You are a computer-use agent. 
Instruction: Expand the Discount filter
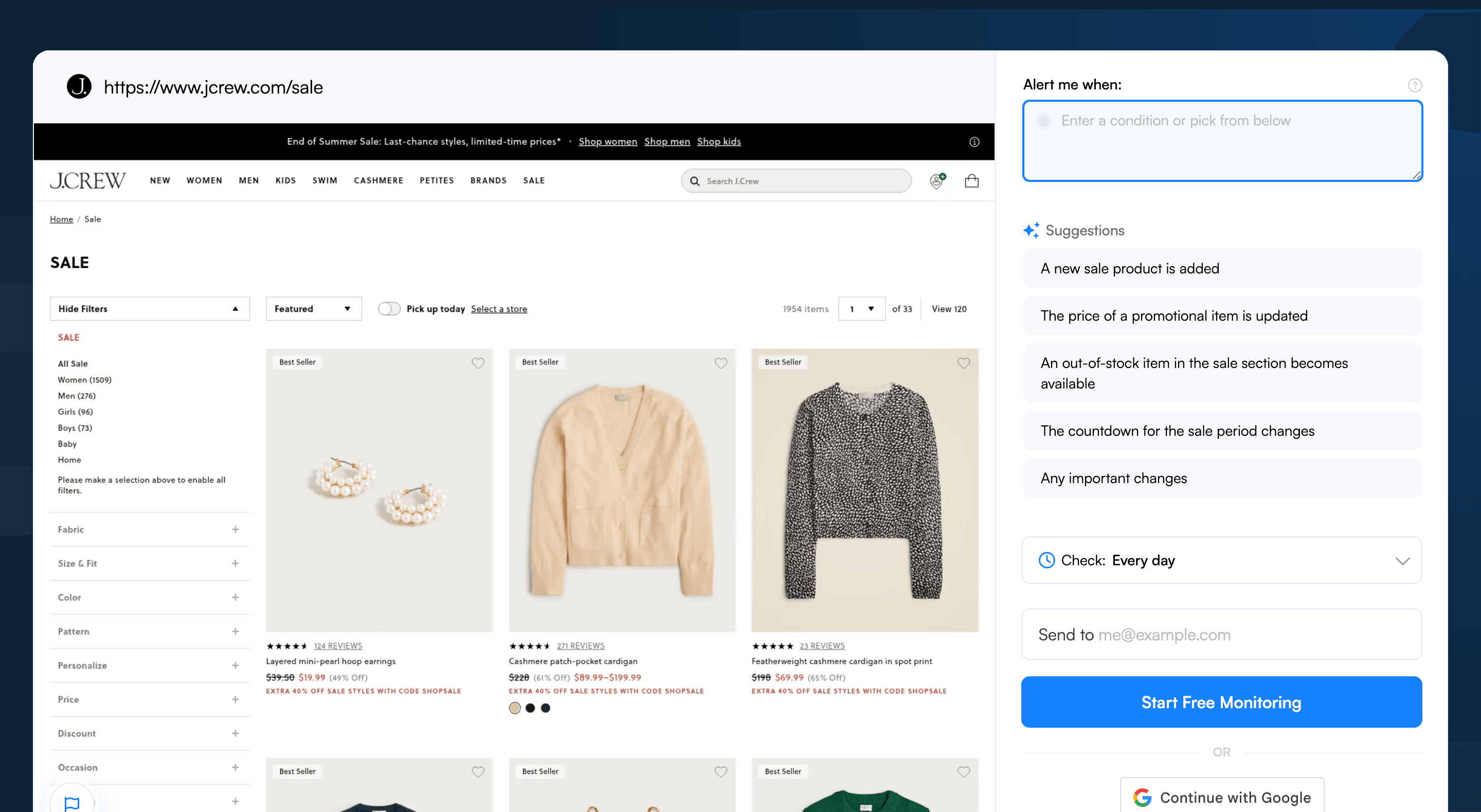tap(150, 733)
